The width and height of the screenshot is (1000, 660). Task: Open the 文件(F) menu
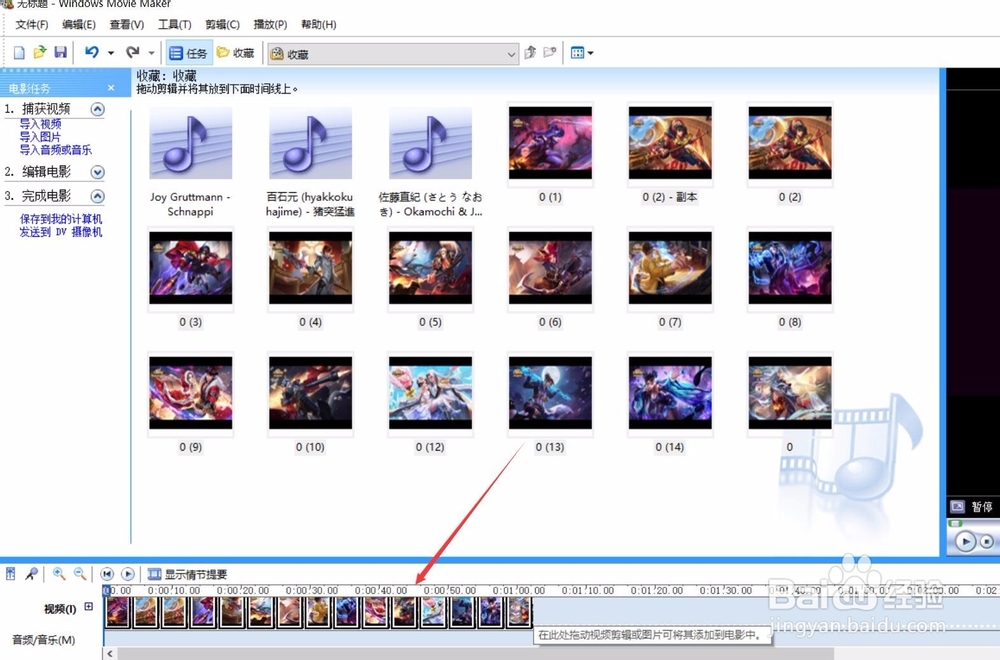click(31, 24)
